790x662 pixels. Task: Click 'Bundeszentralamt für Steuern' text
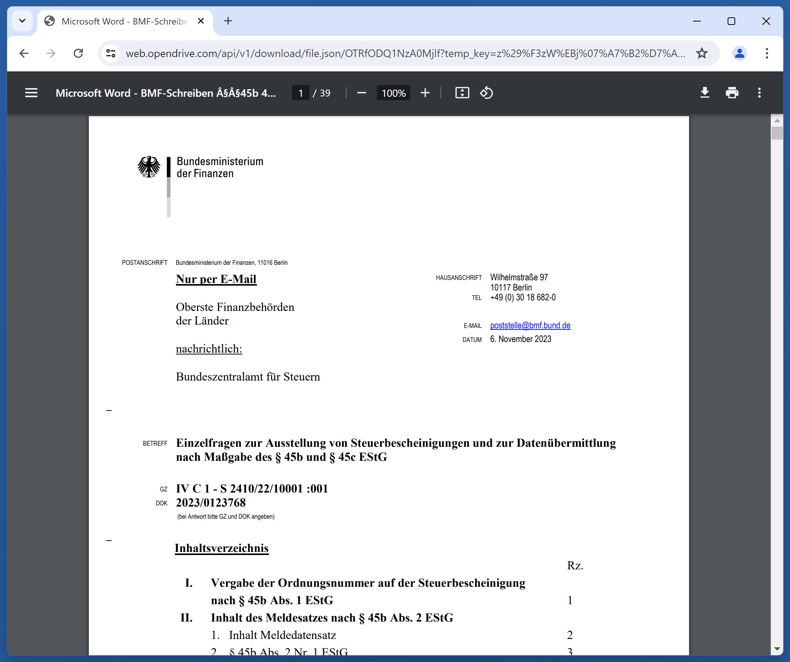pyautogui.click(x=248, y=377)
